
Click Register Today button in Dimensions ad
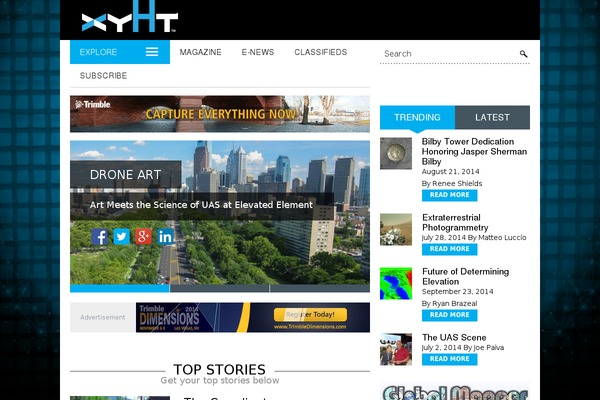tap(310, 315)
